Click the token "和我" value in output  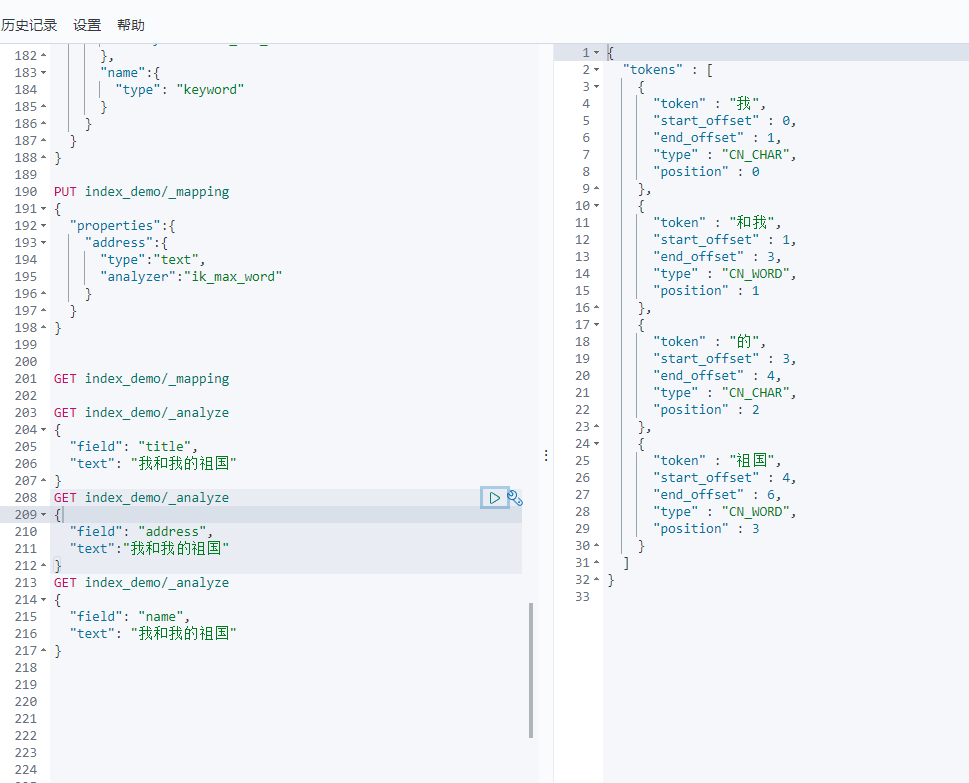pyautogui.click(x=751, y=223)
